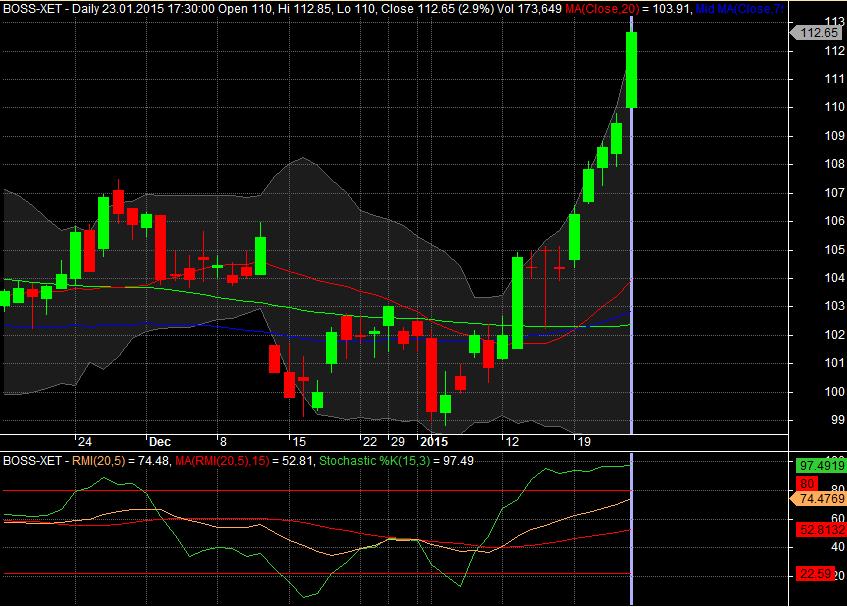Click the 112.65 last price tag
This screenshot has height=607, width=847.
[816, 33]
